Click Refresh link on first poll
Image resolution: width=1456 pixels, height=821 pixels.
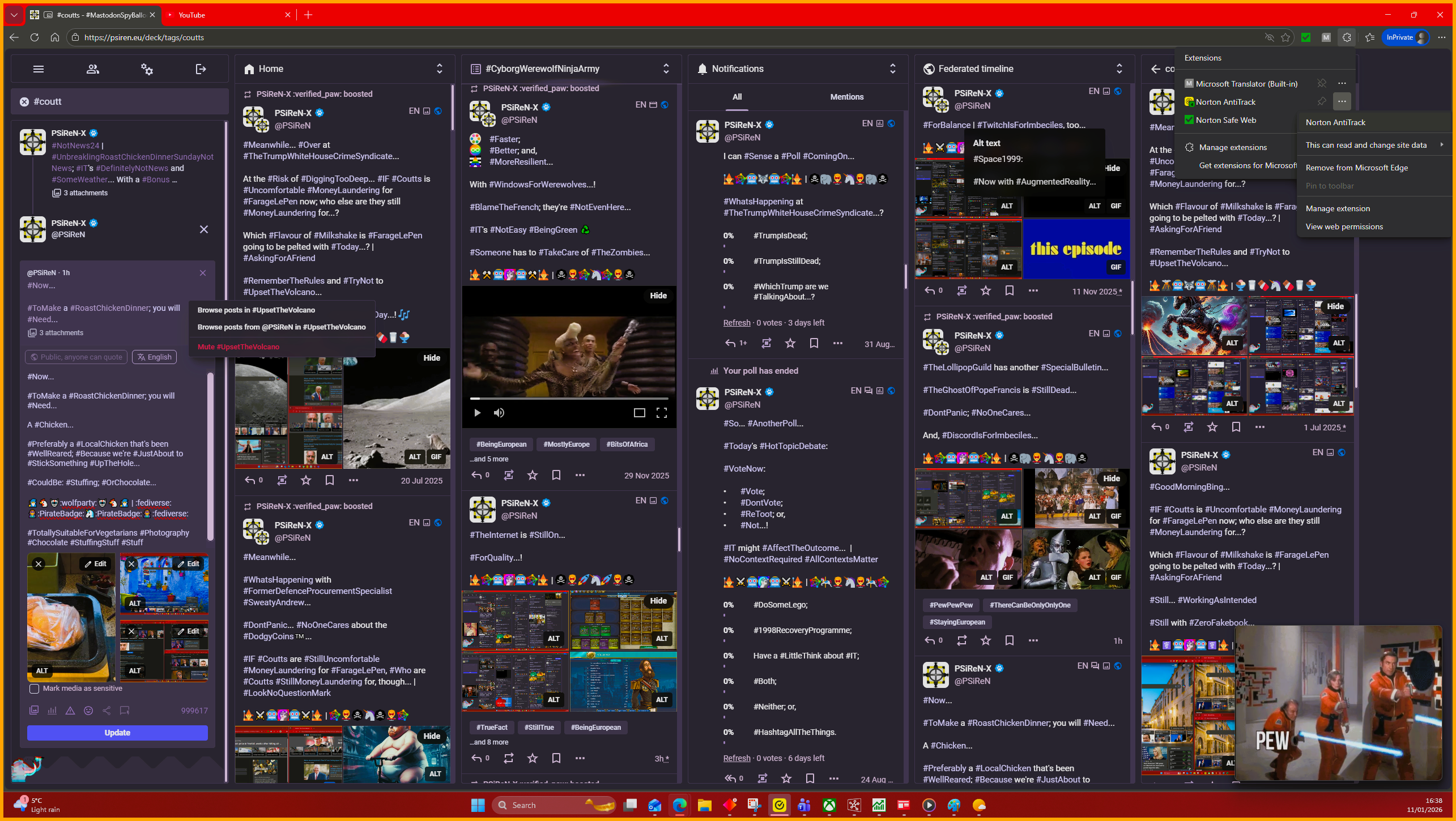click(736, 323)
